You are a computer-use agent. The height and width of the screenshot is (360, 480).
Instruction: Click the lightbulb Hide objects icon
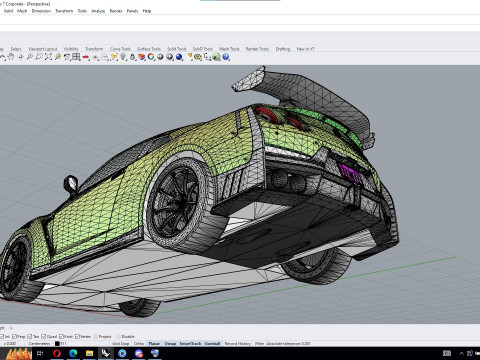click(123, 57)
